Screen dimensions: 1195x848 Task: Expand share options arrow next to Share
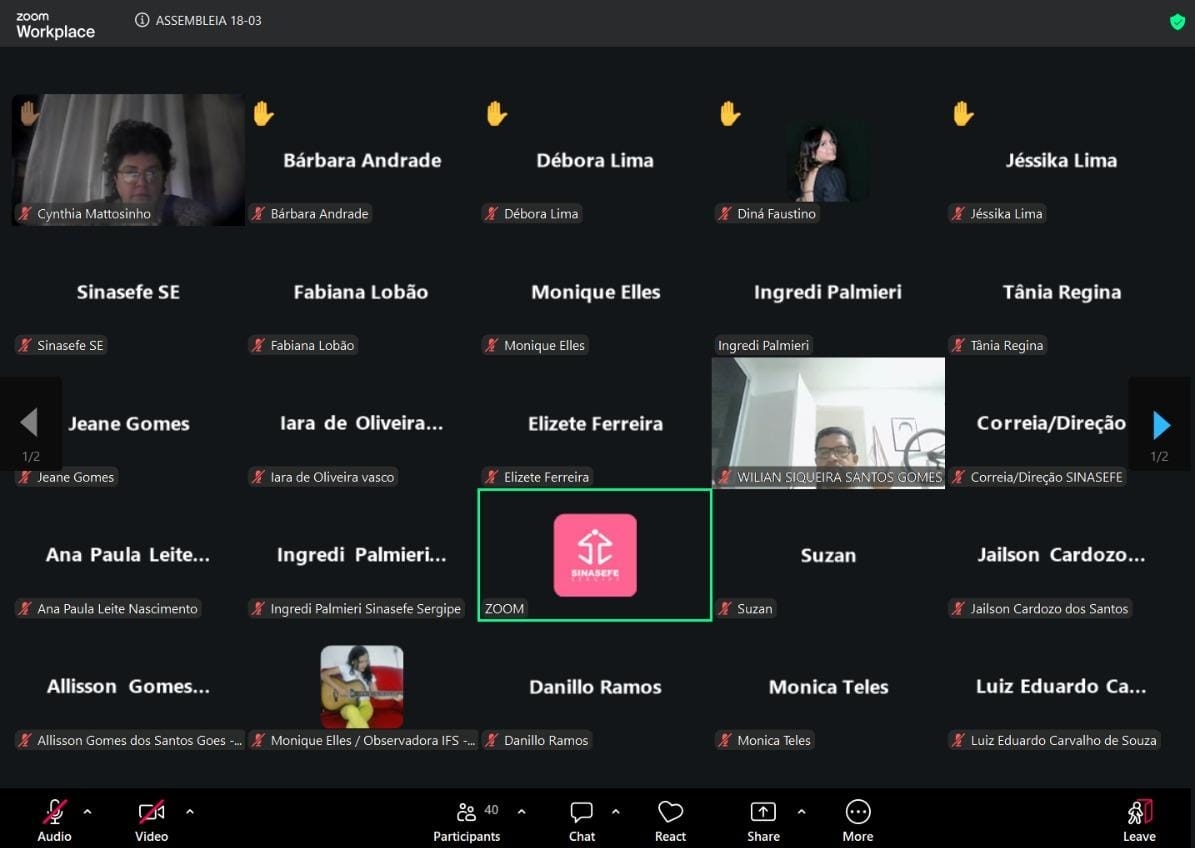(801, 811)
